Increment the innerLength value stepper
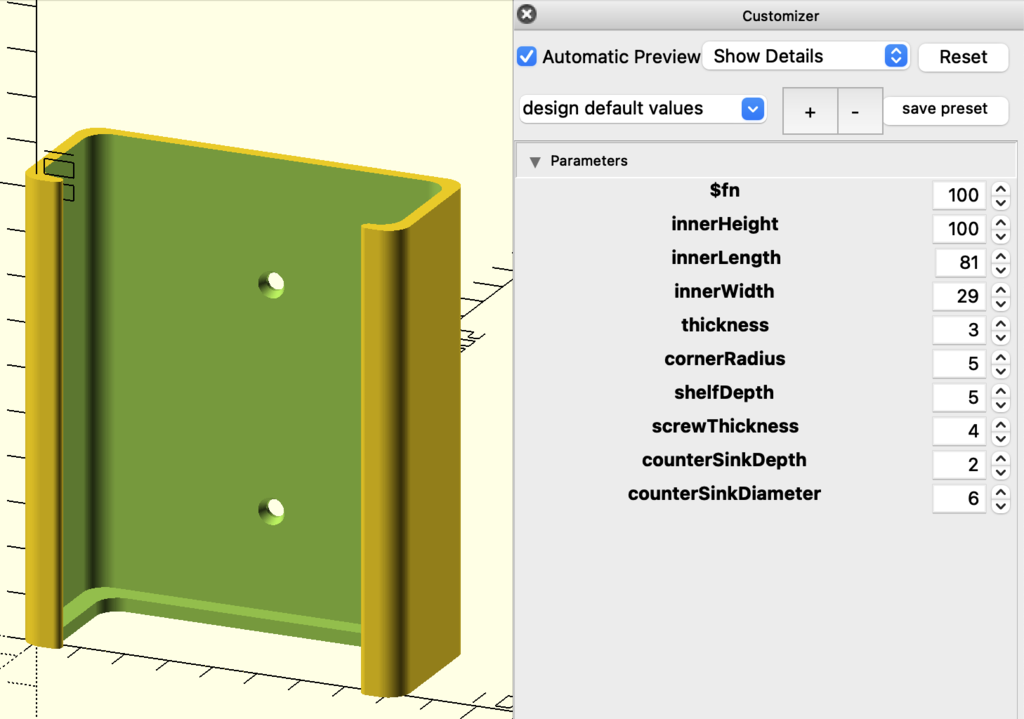The width and height of the screenshot is (1024, 719). click(1000, 256)
